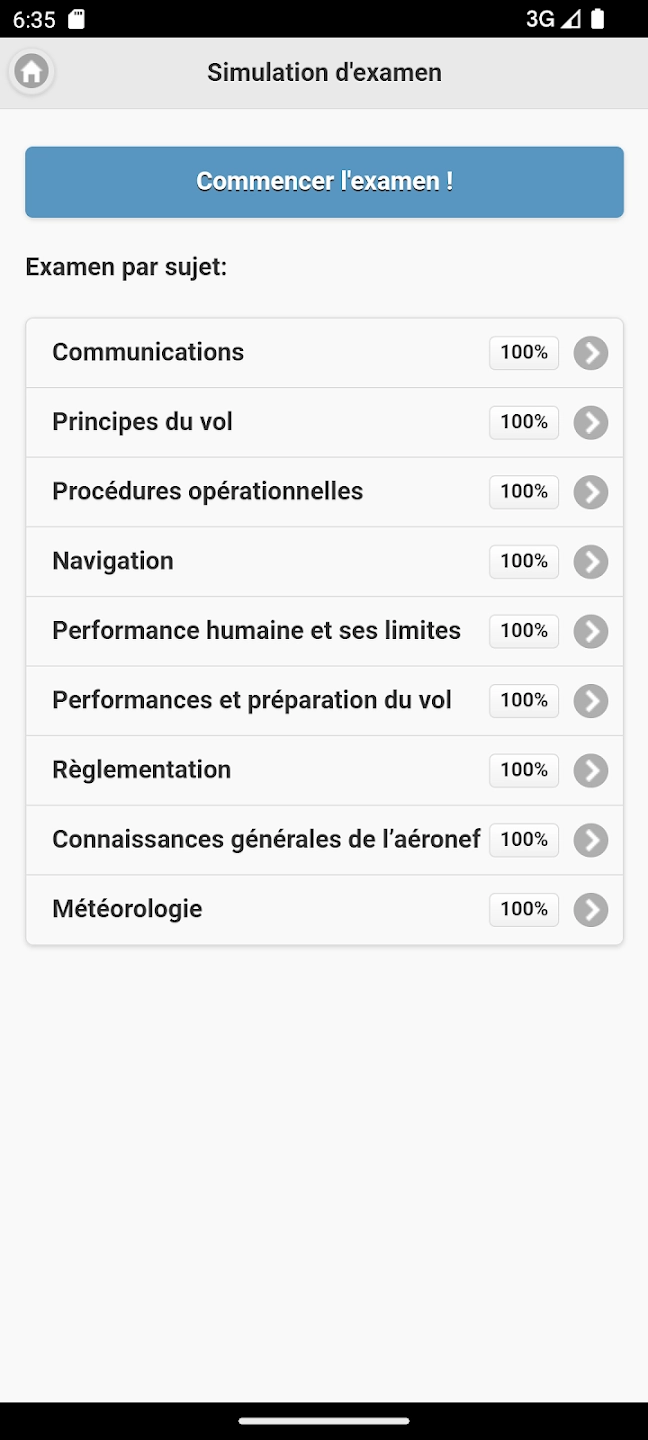Tap the 100% badge next to Règlementation
Viewport: 648px width, 1440px height.
click(x=523, y=770)
